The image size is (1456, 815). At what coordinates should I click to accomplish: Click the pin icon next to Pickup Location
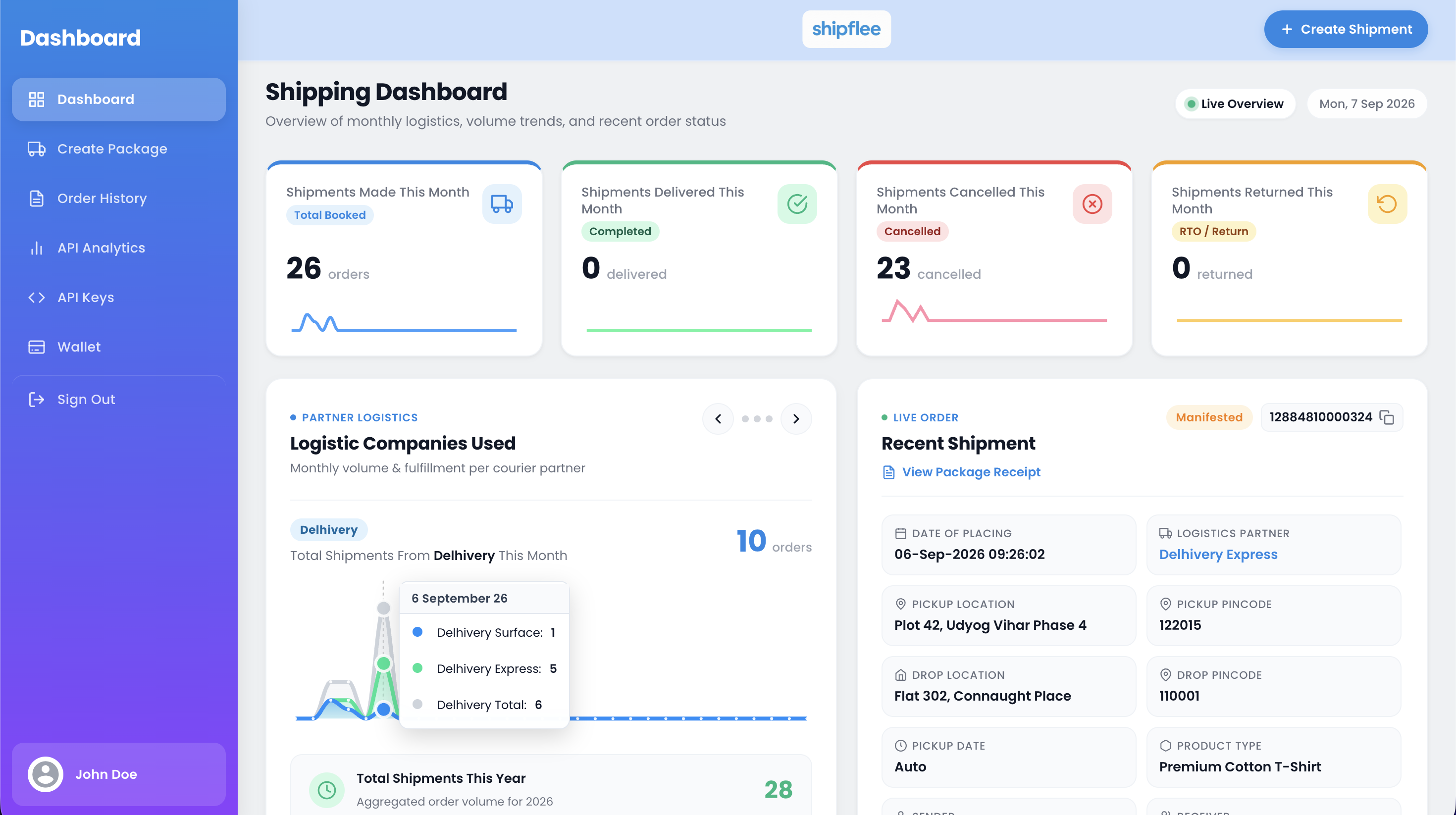tap(901, 604)
